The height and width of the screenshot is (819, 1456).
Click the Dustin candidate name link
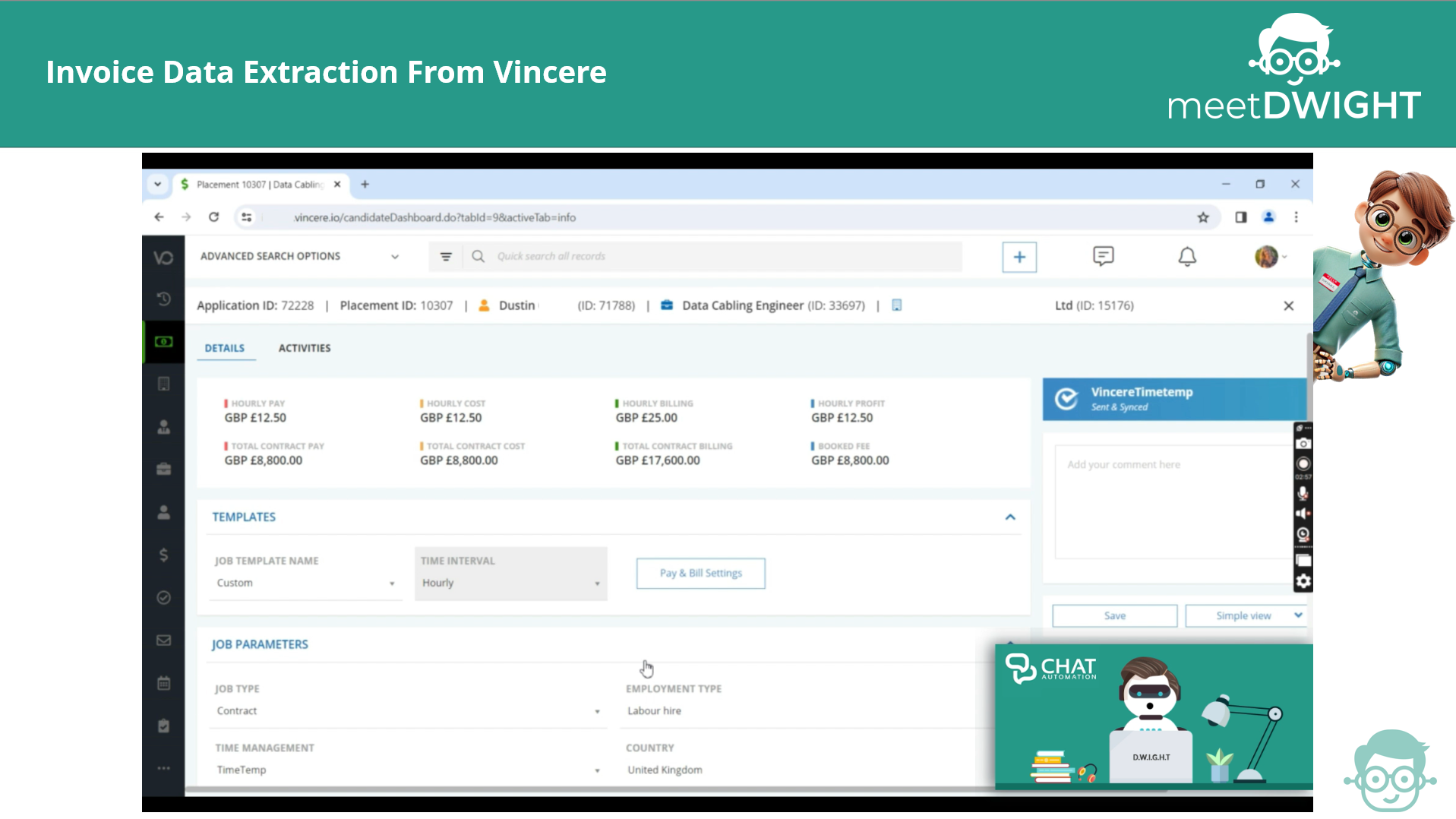(517, 305)
